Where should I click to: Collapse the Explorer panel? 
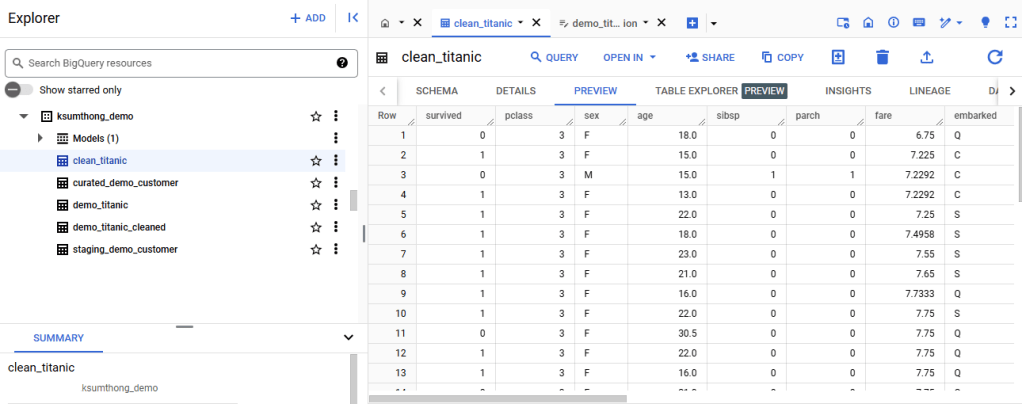[x=352, y=18]
